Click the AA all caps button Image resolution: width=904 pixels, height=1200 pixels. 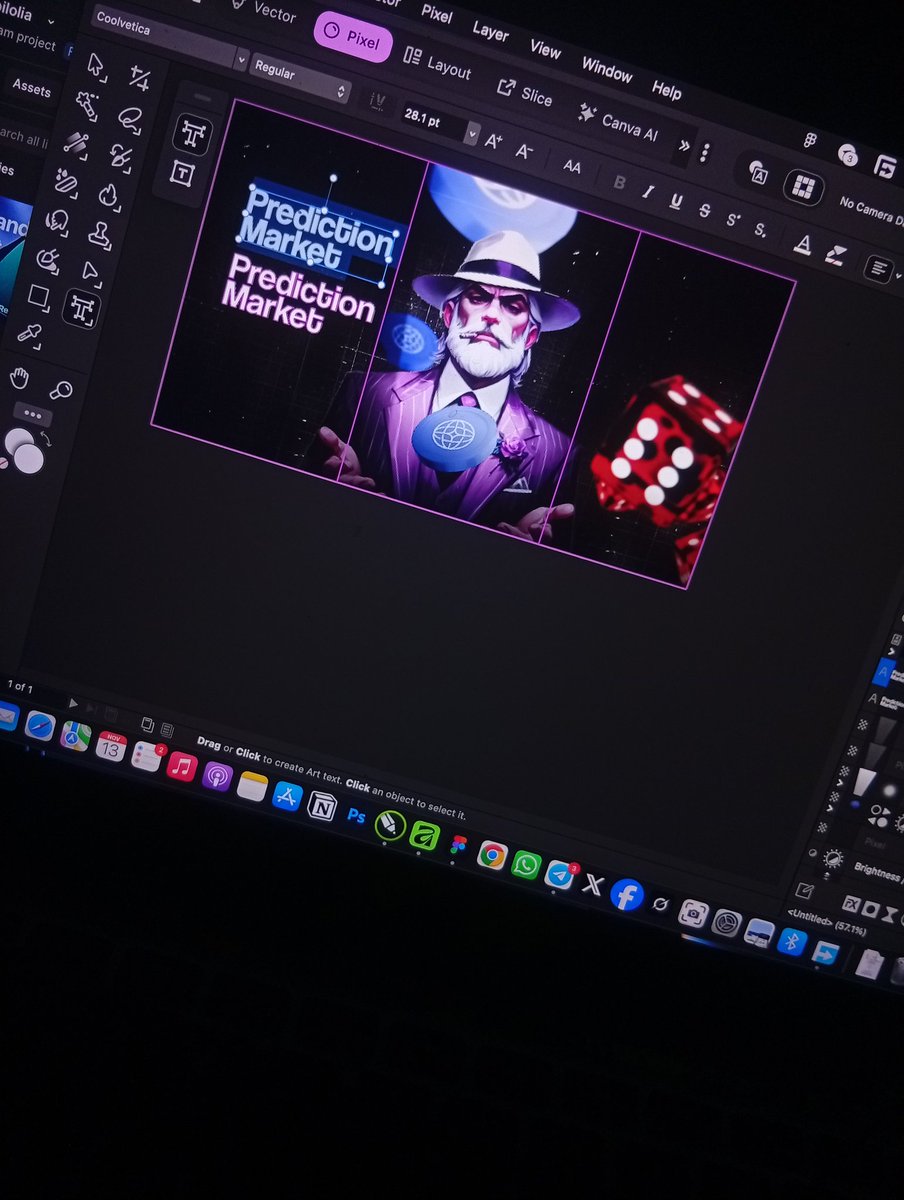pos(572,167)
